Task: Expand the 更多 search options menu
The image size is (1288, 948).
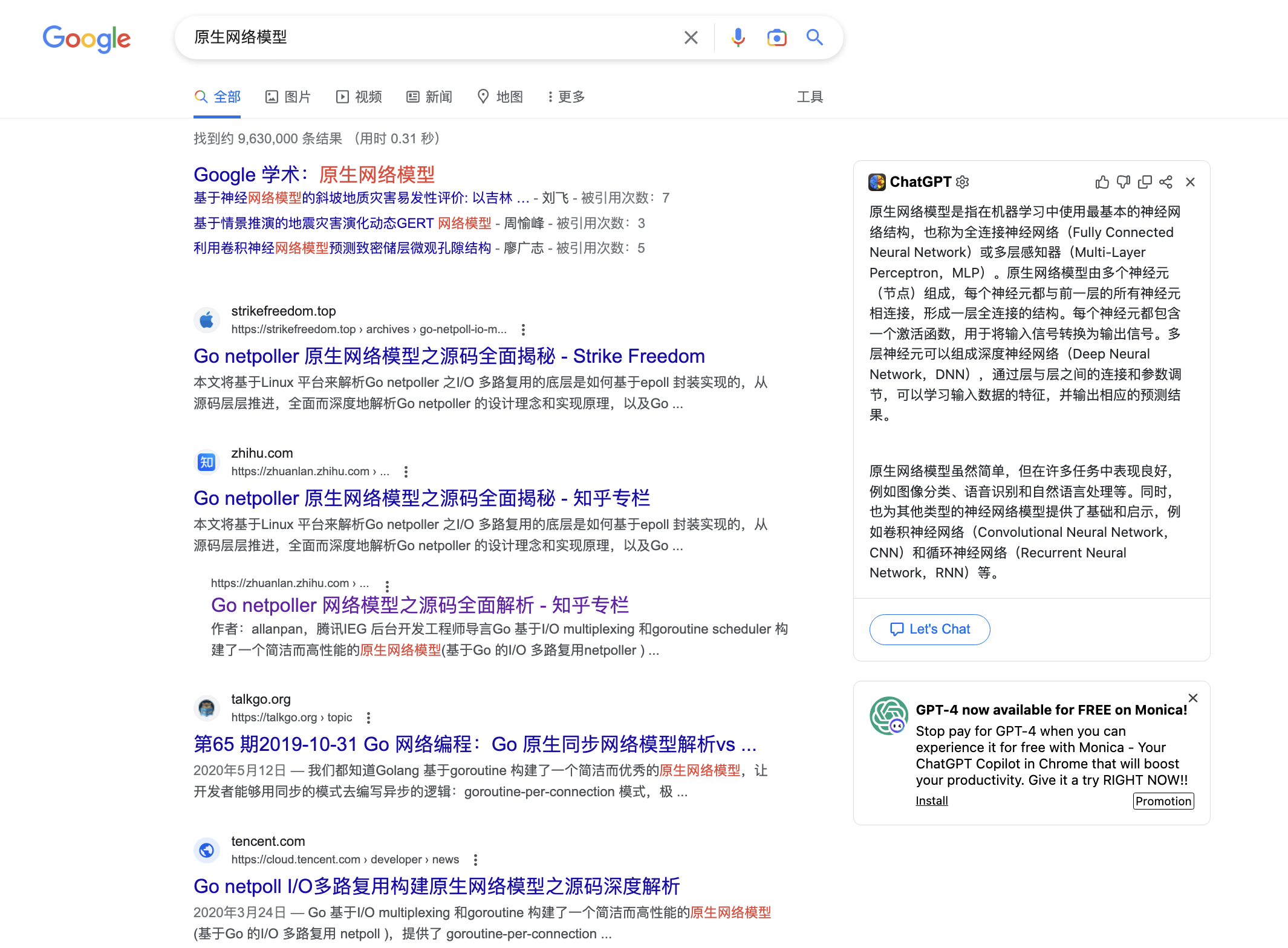Action: [566, 97]
